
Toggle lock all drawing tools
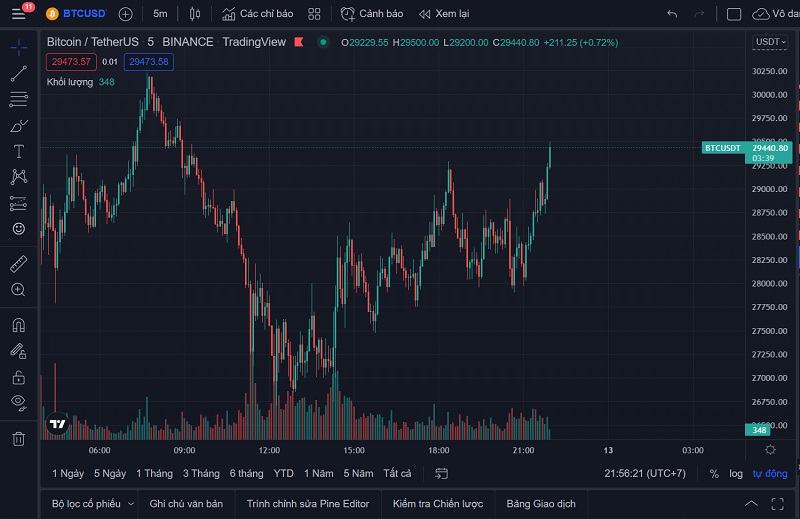point(19,377)
